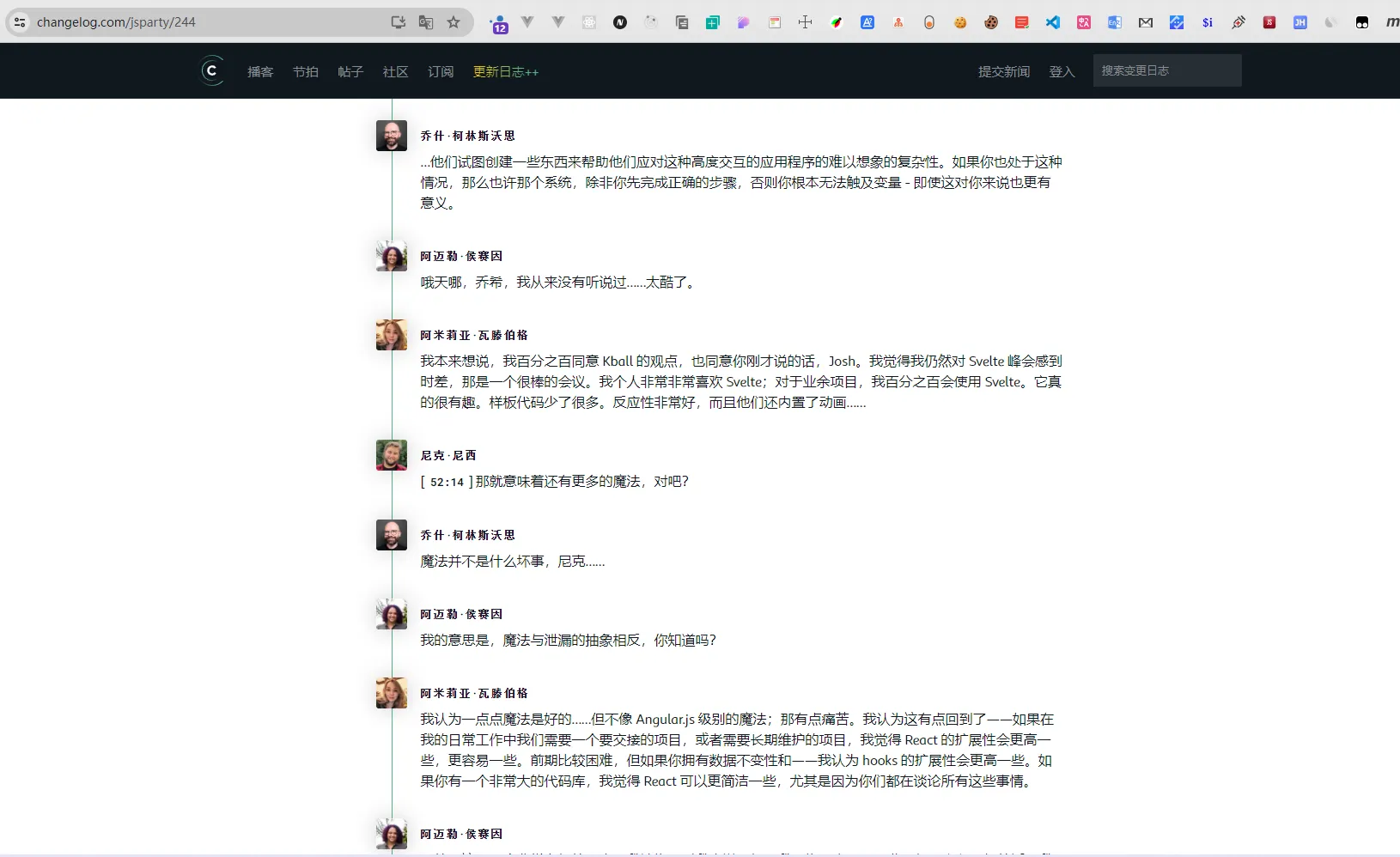This screenshot has width=1400, height=857.
Task: Click the Changelog logo in the header
Action: tap(212, 70)
